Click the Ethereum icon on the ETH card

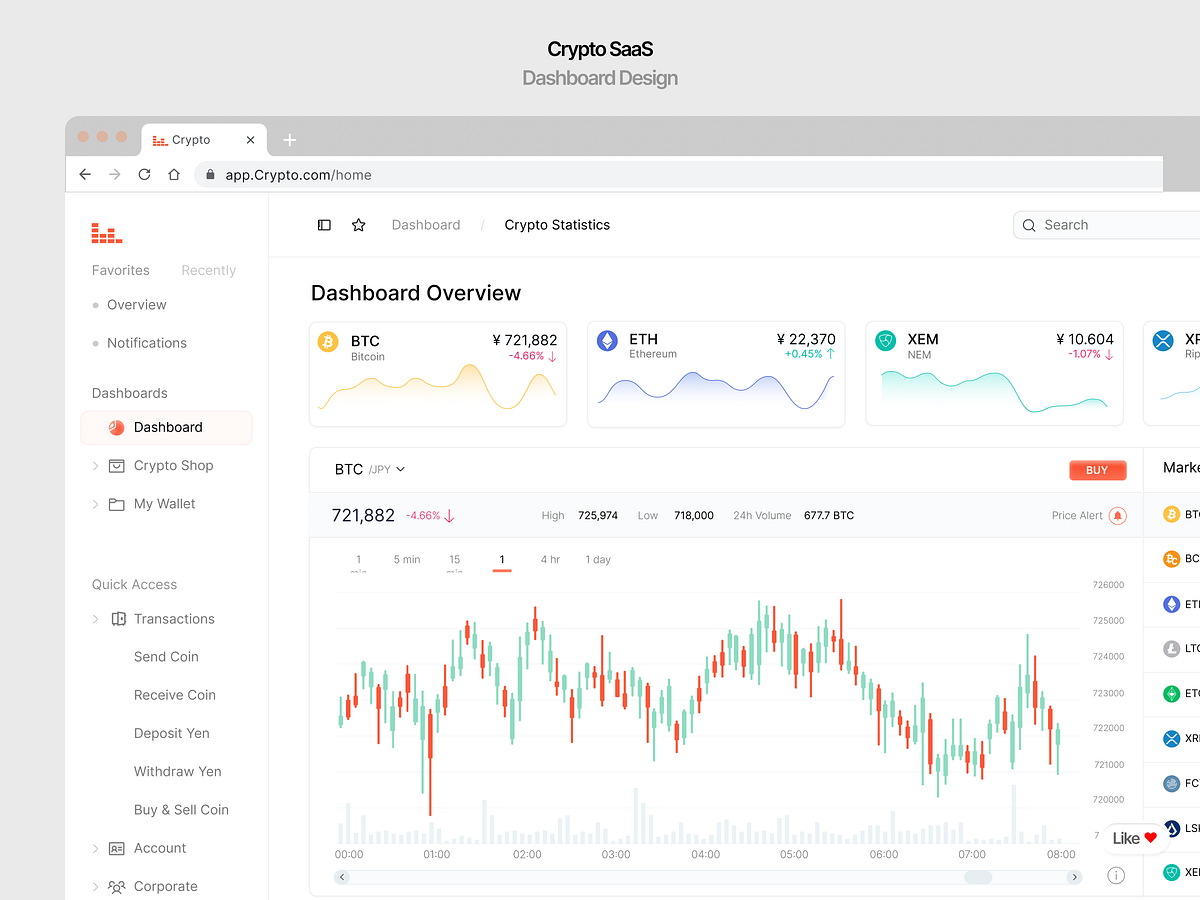click(606, 340)
